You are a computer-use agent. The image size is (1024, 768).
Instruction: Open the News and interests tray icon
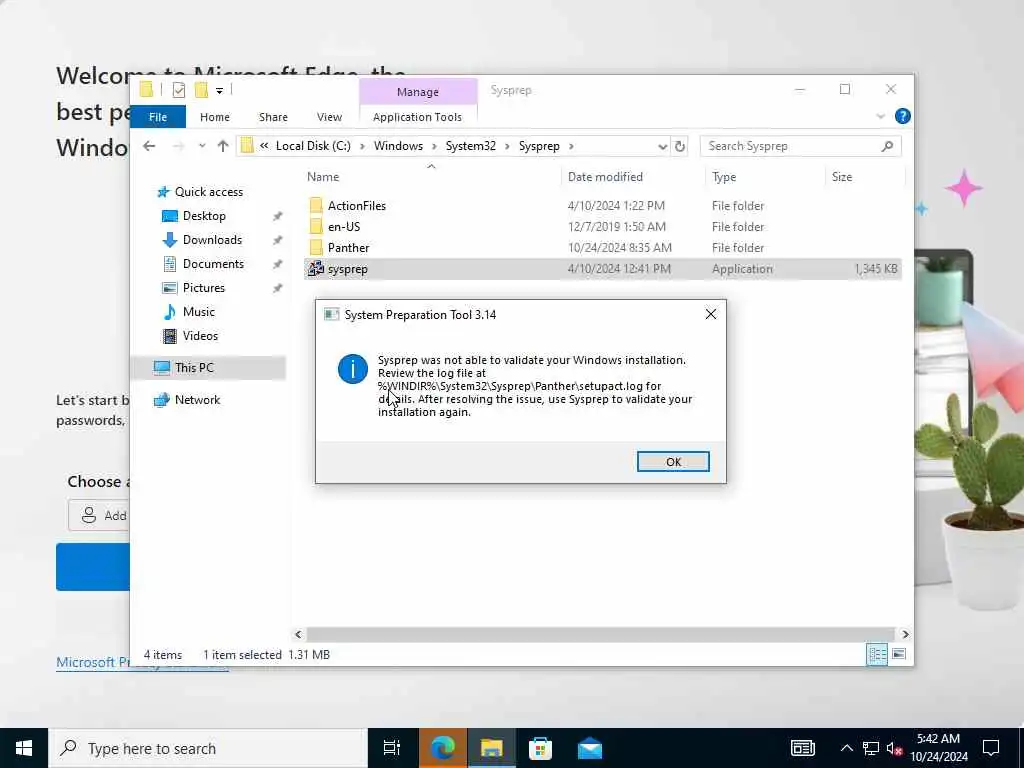pyautogui.click(x=803, y=748)
